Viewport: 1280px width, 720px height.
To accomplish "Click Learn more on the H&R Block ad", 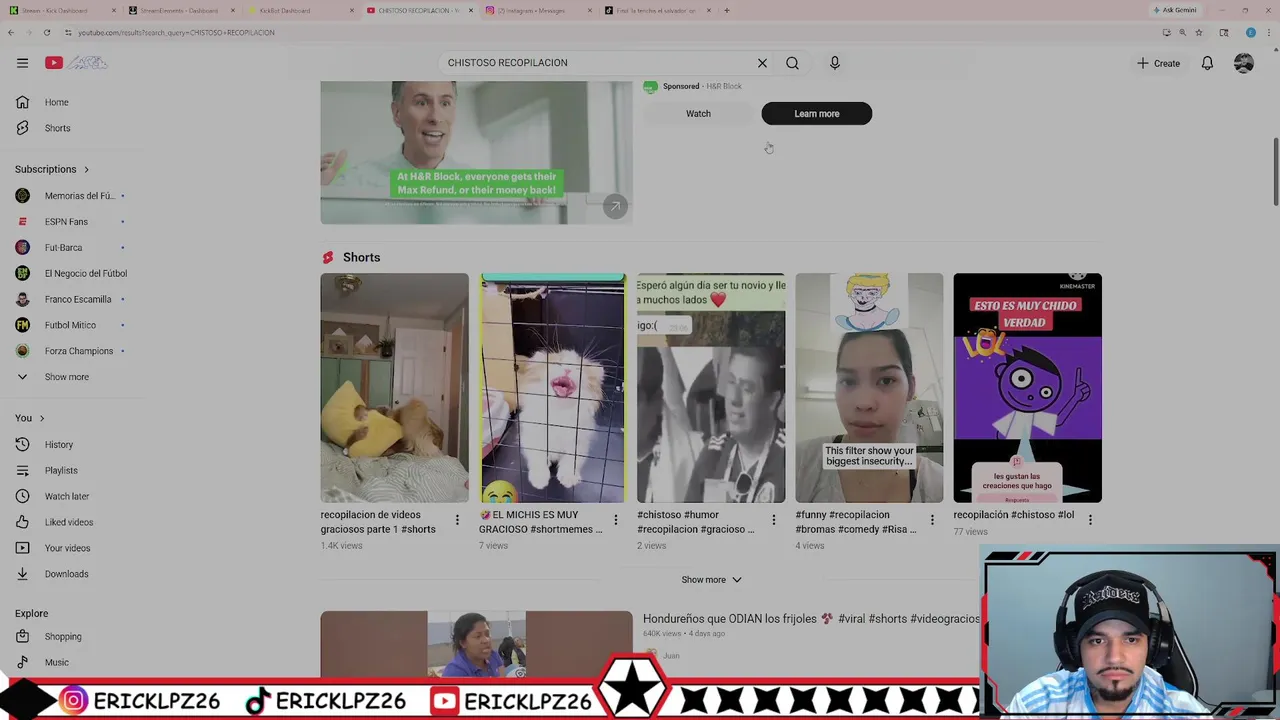I will point(817,114).
